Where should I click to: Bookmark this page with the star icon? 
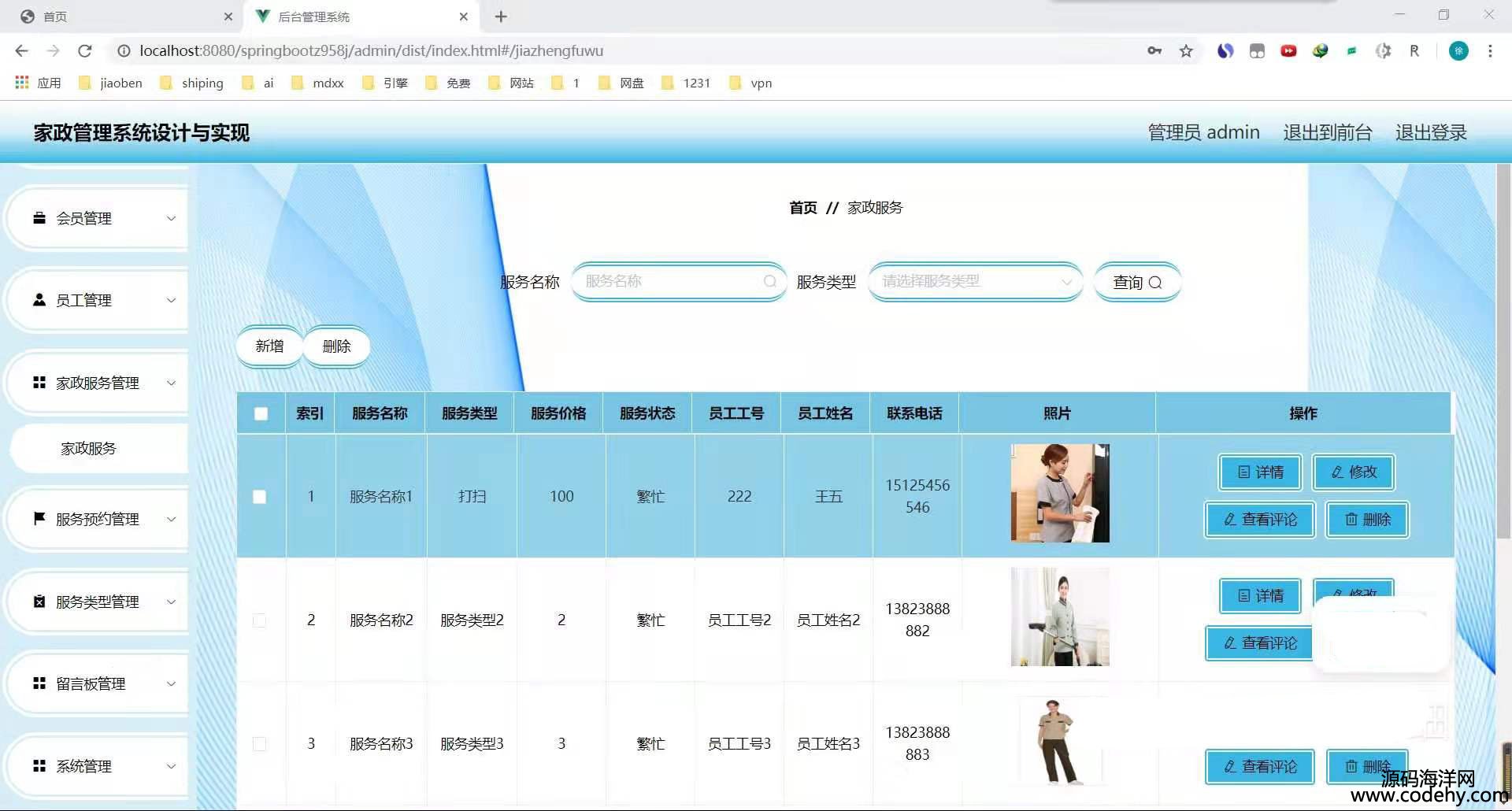[1186, 50]
